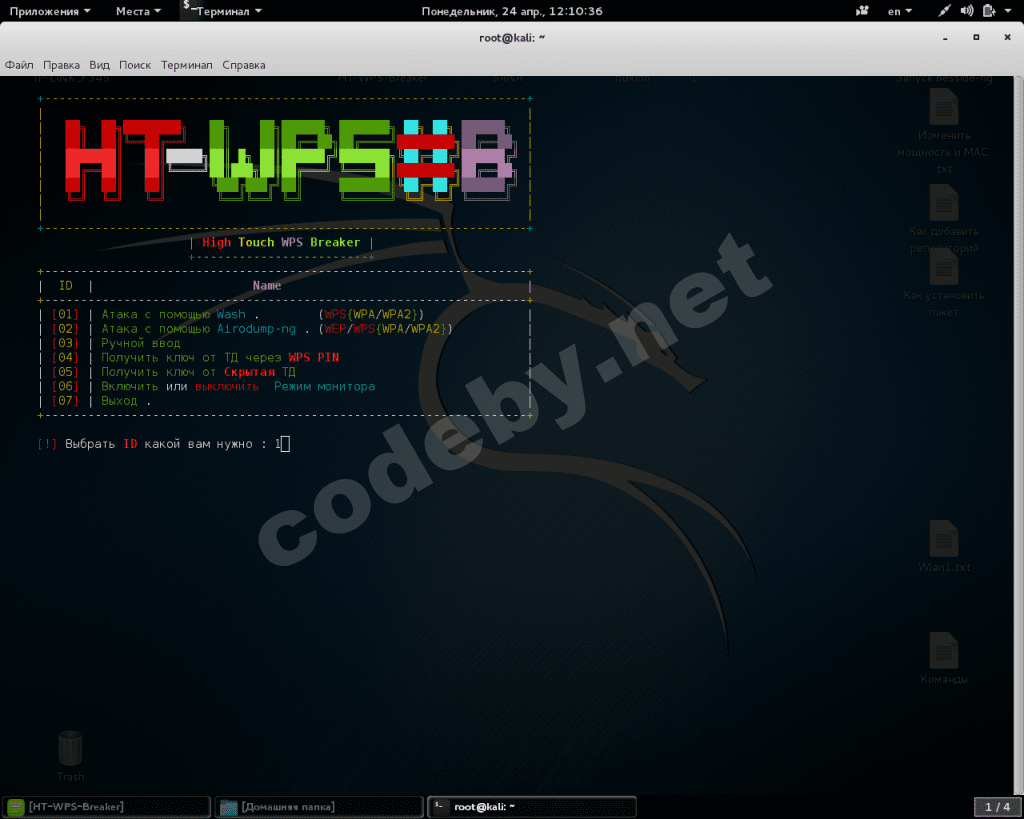
Task: Click the volume speaker tray icon
Action: 967,11
